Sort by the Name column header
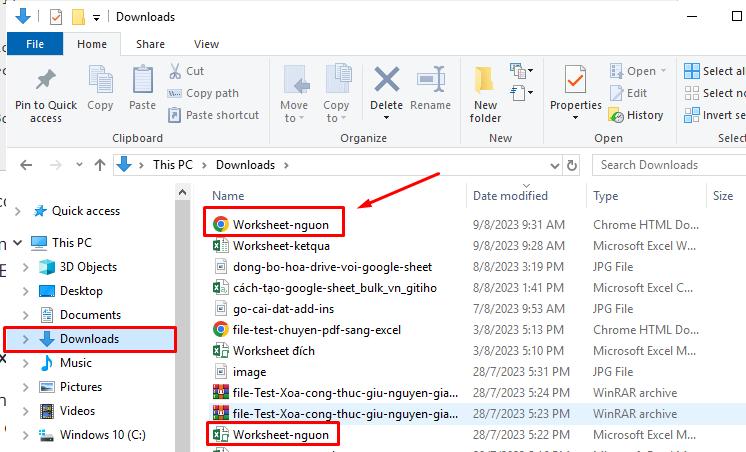 coord(228,196)
